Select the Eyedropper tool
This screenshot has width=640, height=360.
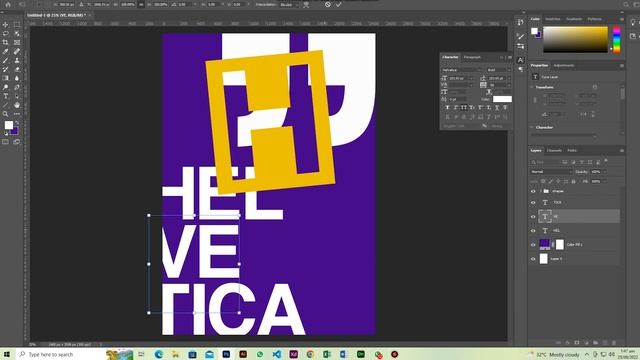point(5,51)
